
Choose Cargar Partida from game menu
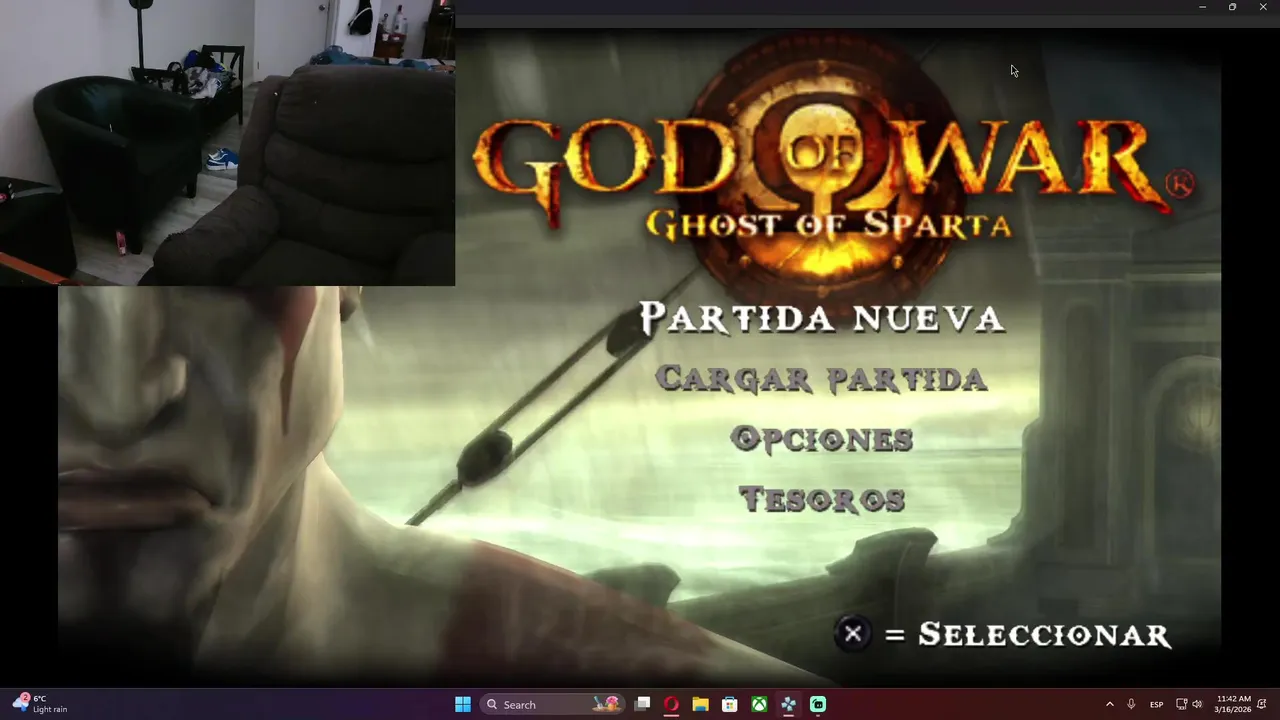pos(821,379)
